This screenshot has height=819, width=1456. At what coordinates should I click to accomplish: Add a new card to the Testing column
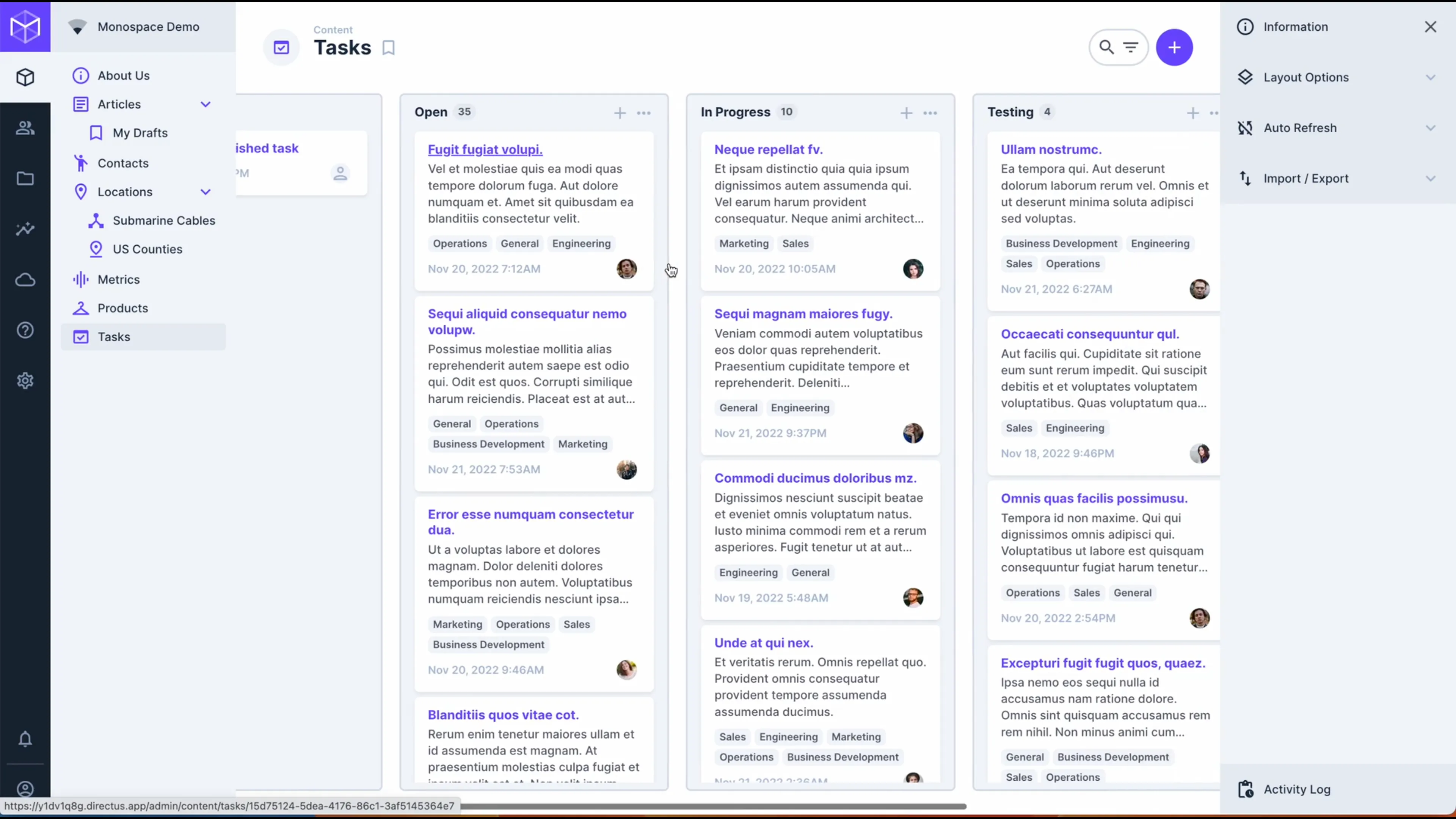click(x=1192, y=113)
